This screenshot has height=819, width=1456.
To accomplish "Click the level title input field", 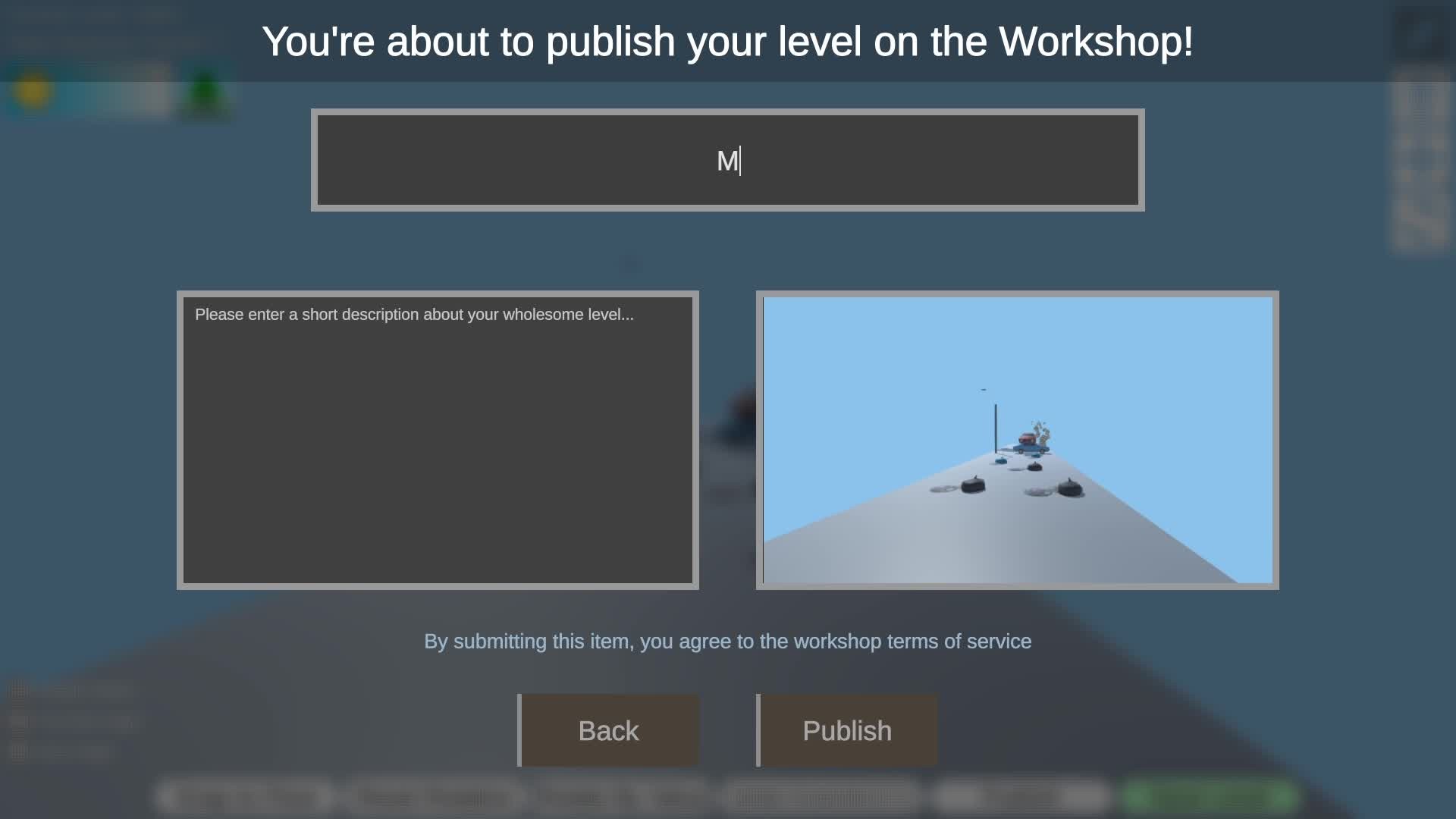I will point(727,160).
